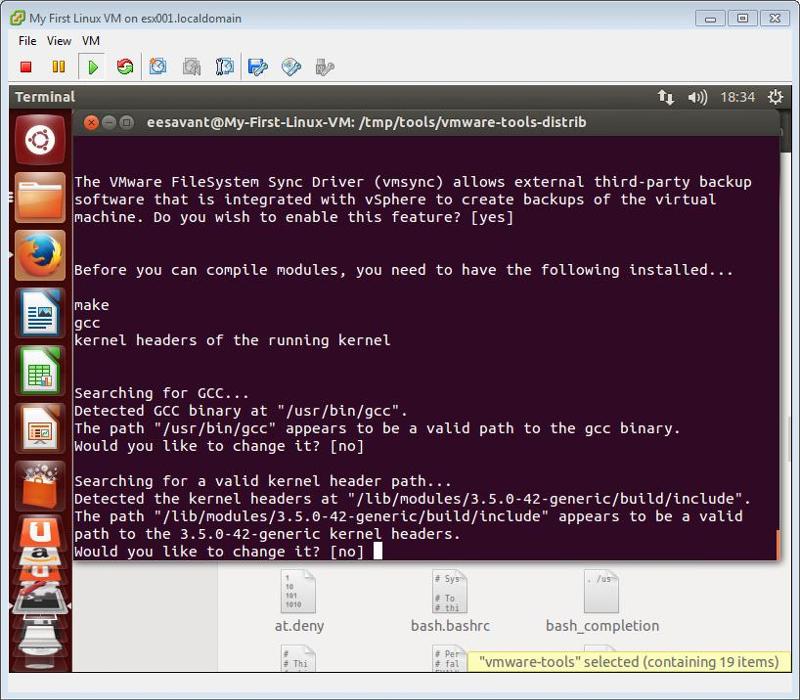Screen dimensions: 800x700
Task: Click the CD/DVD drive connection icon
Action: [x=291, y=67]
